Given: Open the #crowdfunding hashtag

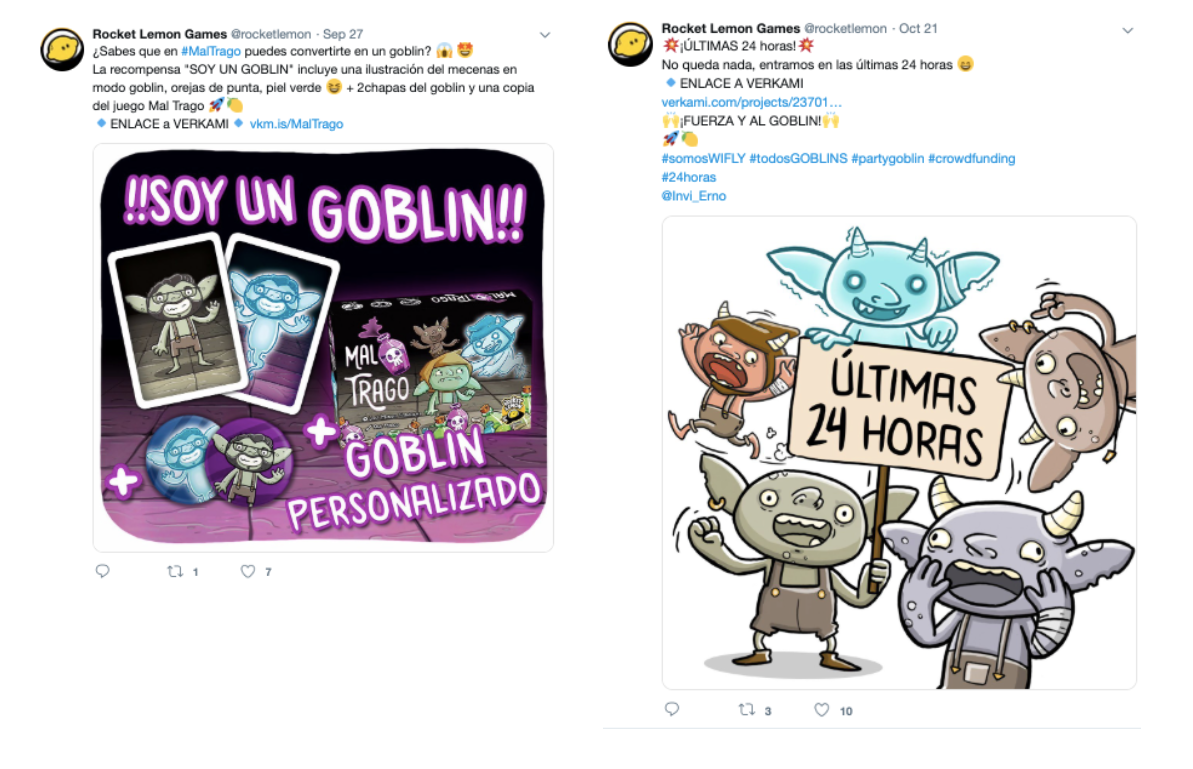Looking at the screenshot, I should click(972, 158).
